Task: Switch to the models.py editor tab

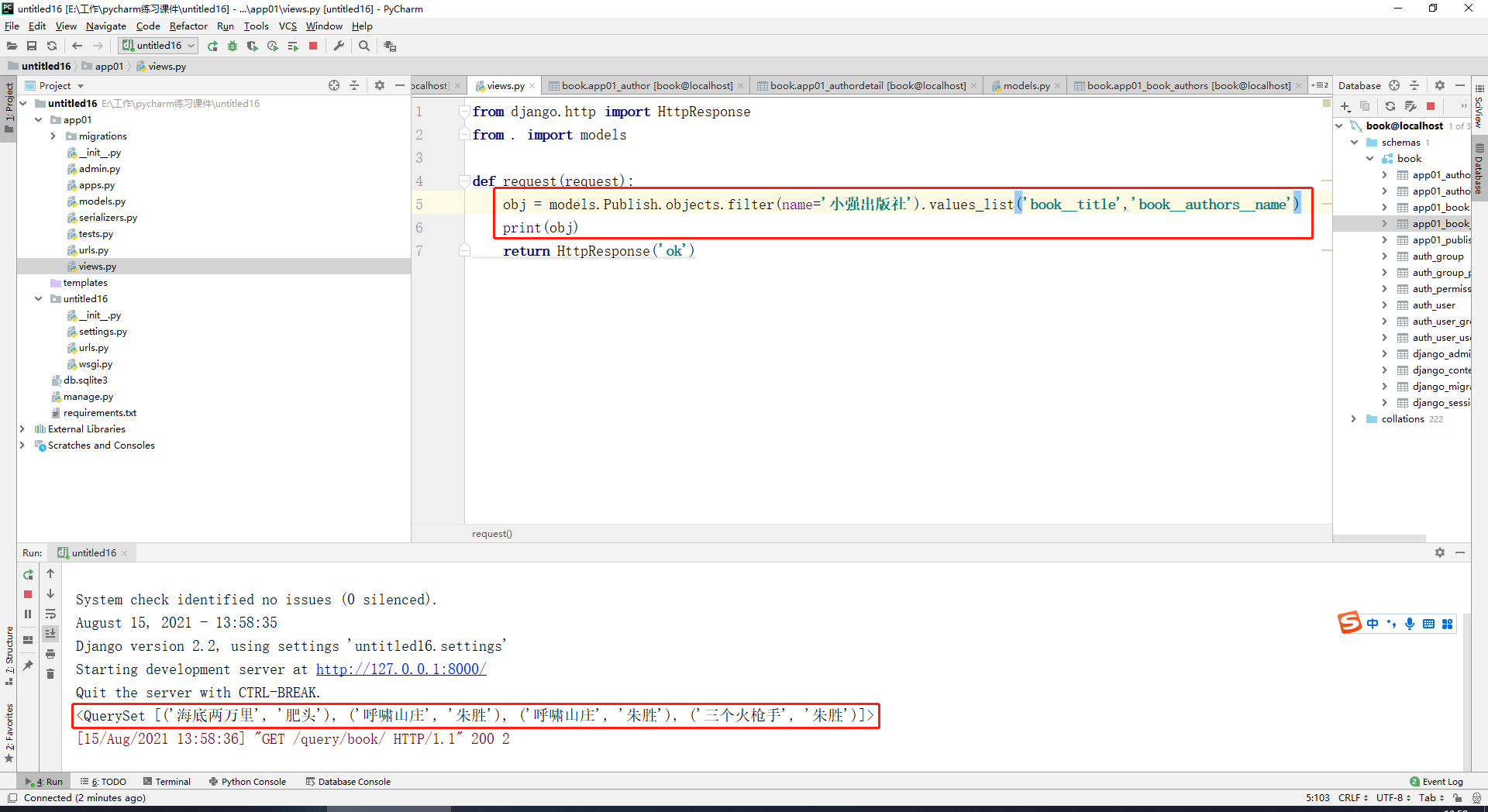Action: click(1026, 85)
